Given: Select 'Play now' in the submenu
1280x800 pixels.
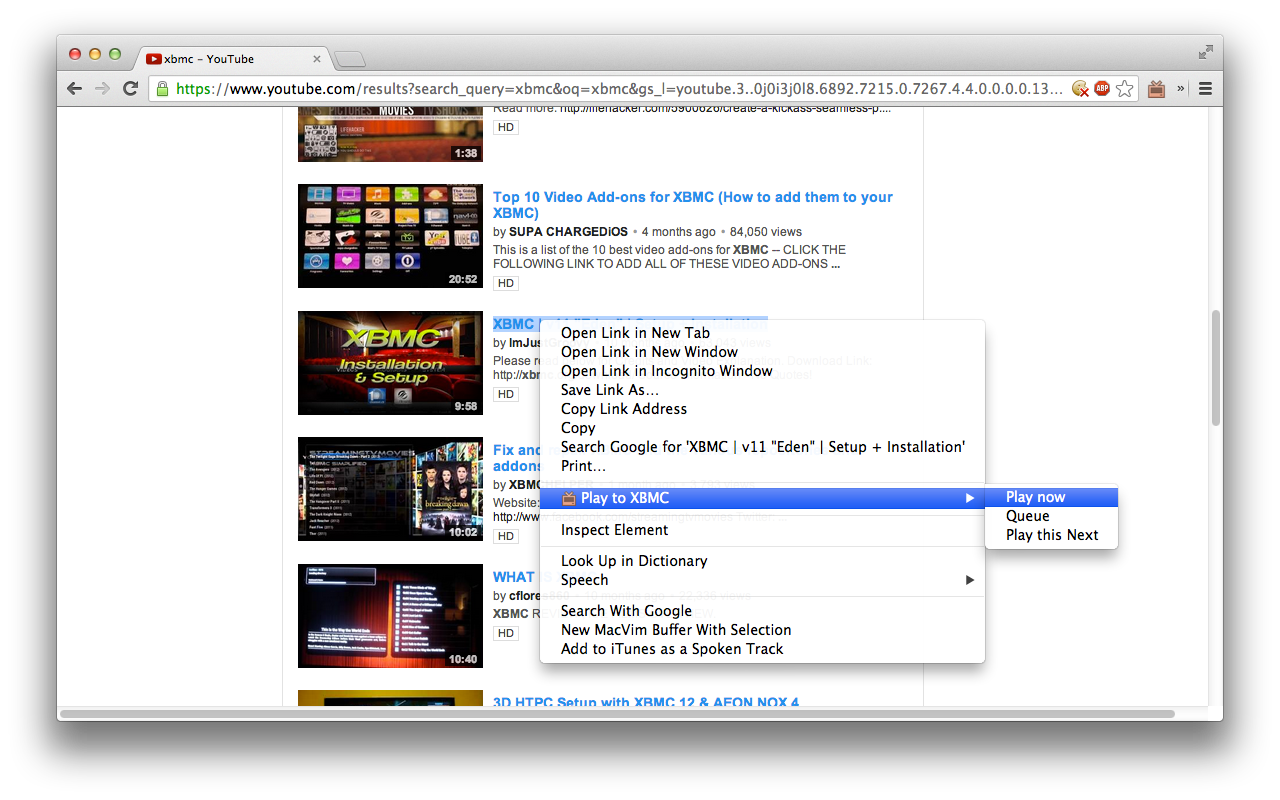Looking at the screenshot, I should tap(1051, 497).
